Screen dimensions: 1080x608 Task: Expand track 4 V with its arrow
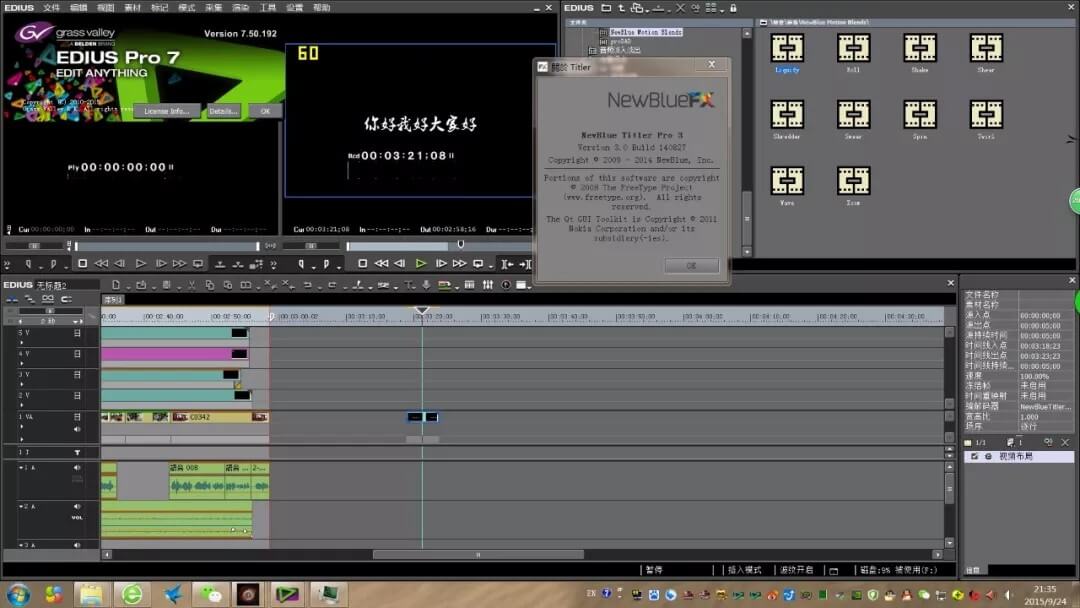21,364
